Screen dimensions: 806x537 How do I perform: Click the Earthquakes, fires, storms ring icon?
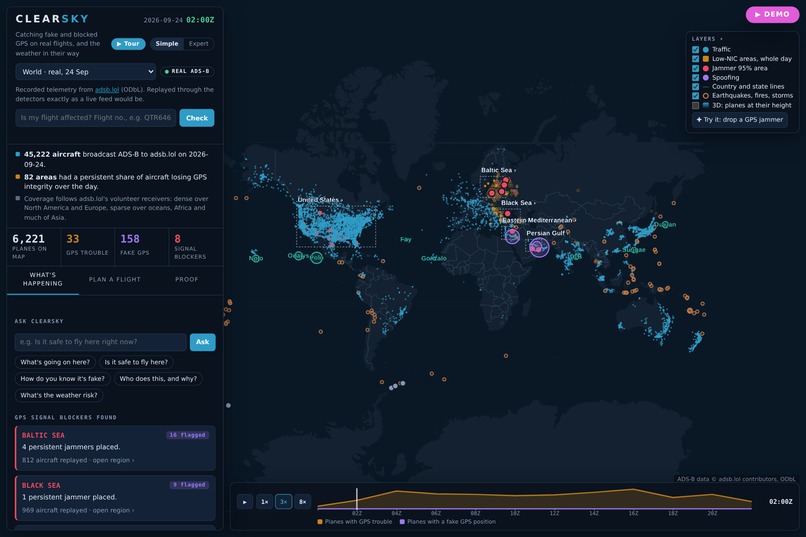[706, 96]
